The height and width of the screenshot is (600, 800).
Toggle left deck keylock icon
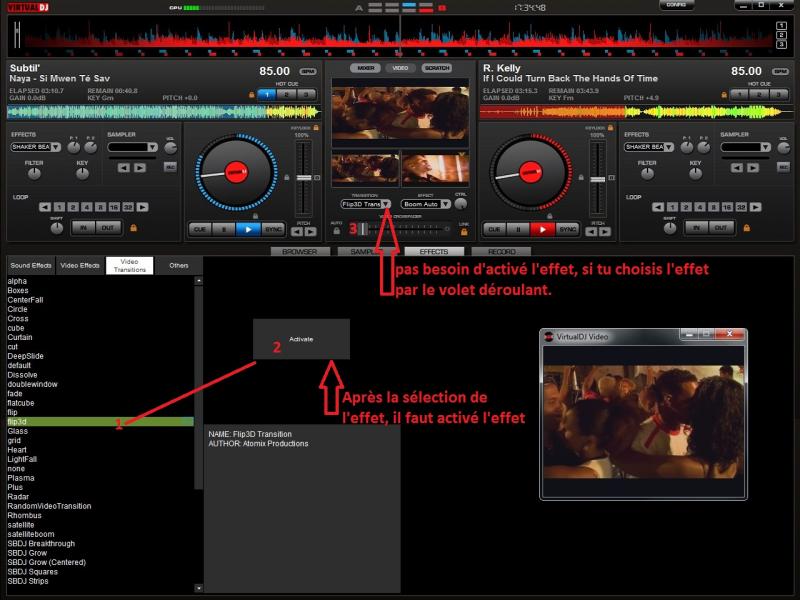click(x=316, y=128)
